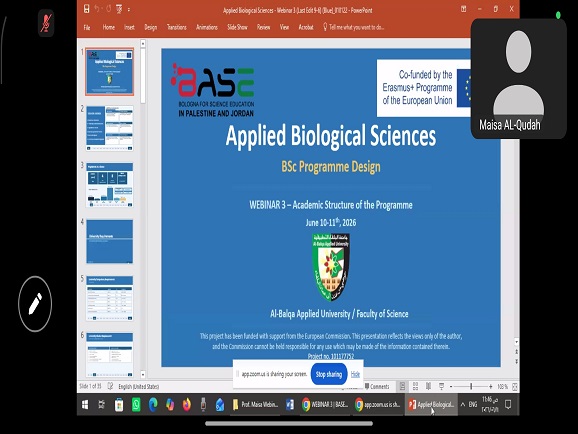The width and height of the screenshot is (578, 434).
Task: Open the Windows Start menu
Action: (85, 405)
